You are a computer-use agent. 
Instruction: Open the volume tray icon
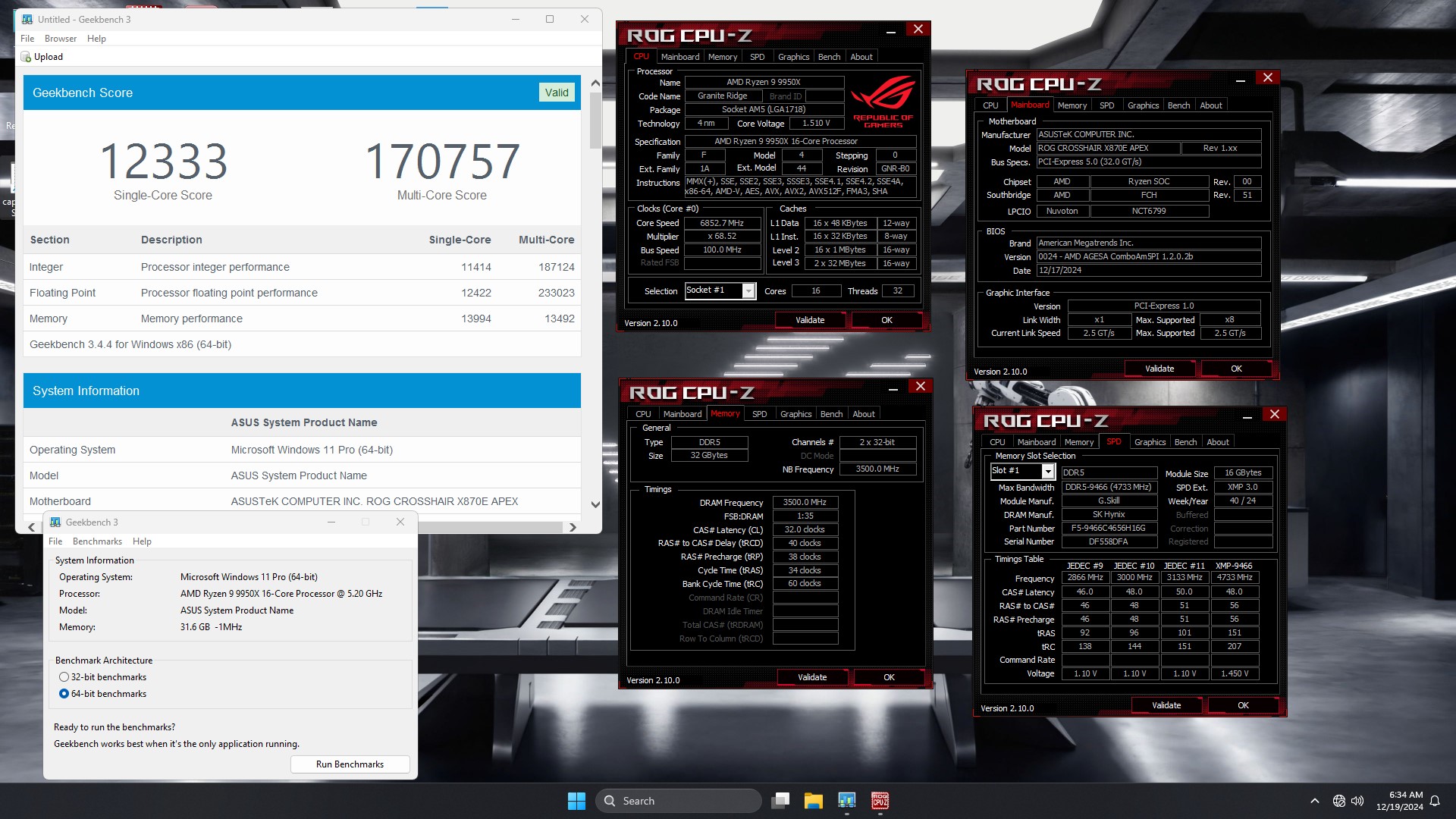(1357, 801)
